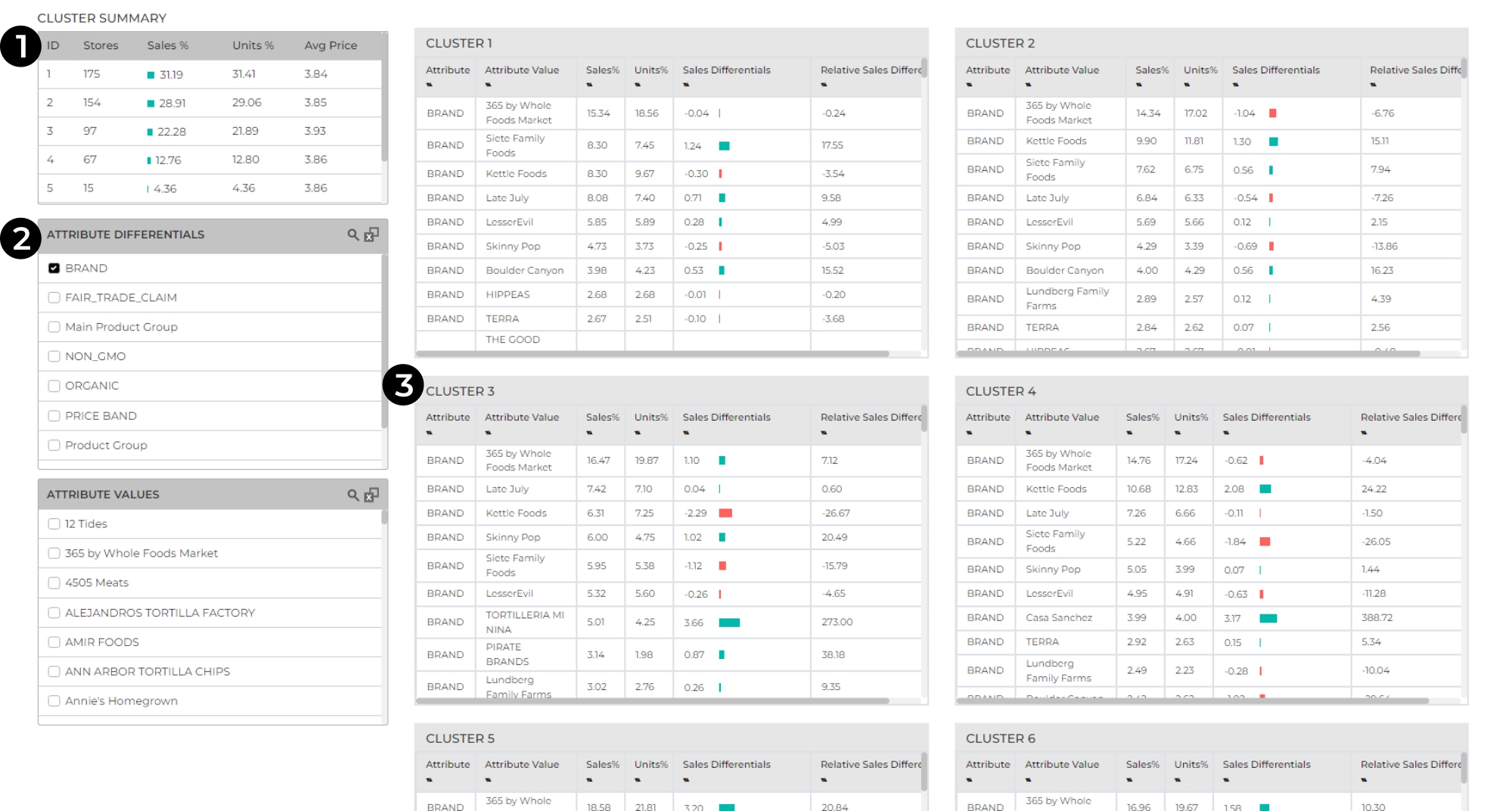Image resolution: width=1512 pixels, height=811 pixels.
Task: Click Avg Price header in Cluster Summary
Action: pyautogui.click(x=331, y=45)
